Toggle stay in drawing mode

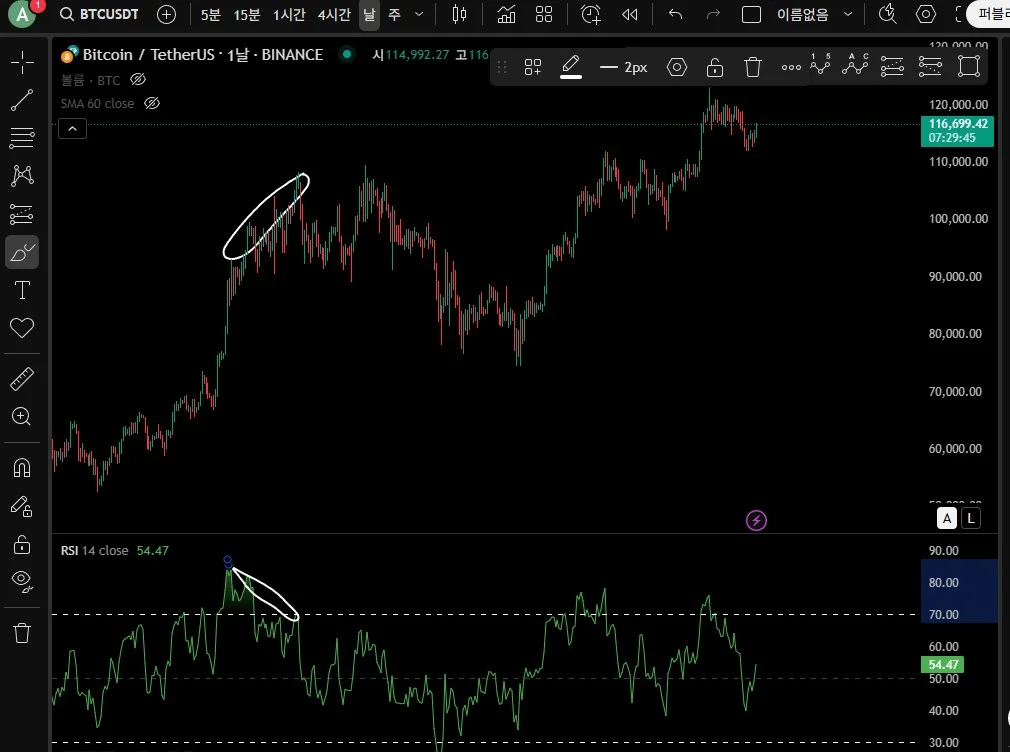click(22, 506)
